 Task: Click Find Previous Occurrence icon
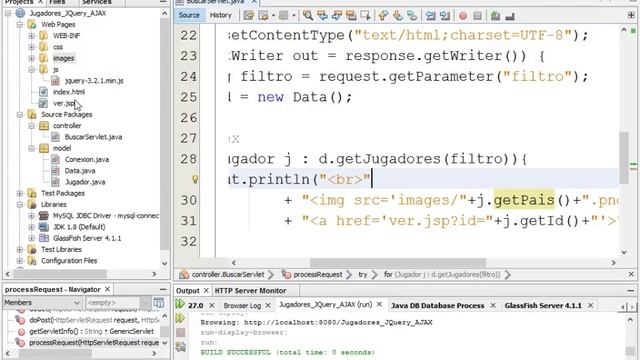click(322, 16)
